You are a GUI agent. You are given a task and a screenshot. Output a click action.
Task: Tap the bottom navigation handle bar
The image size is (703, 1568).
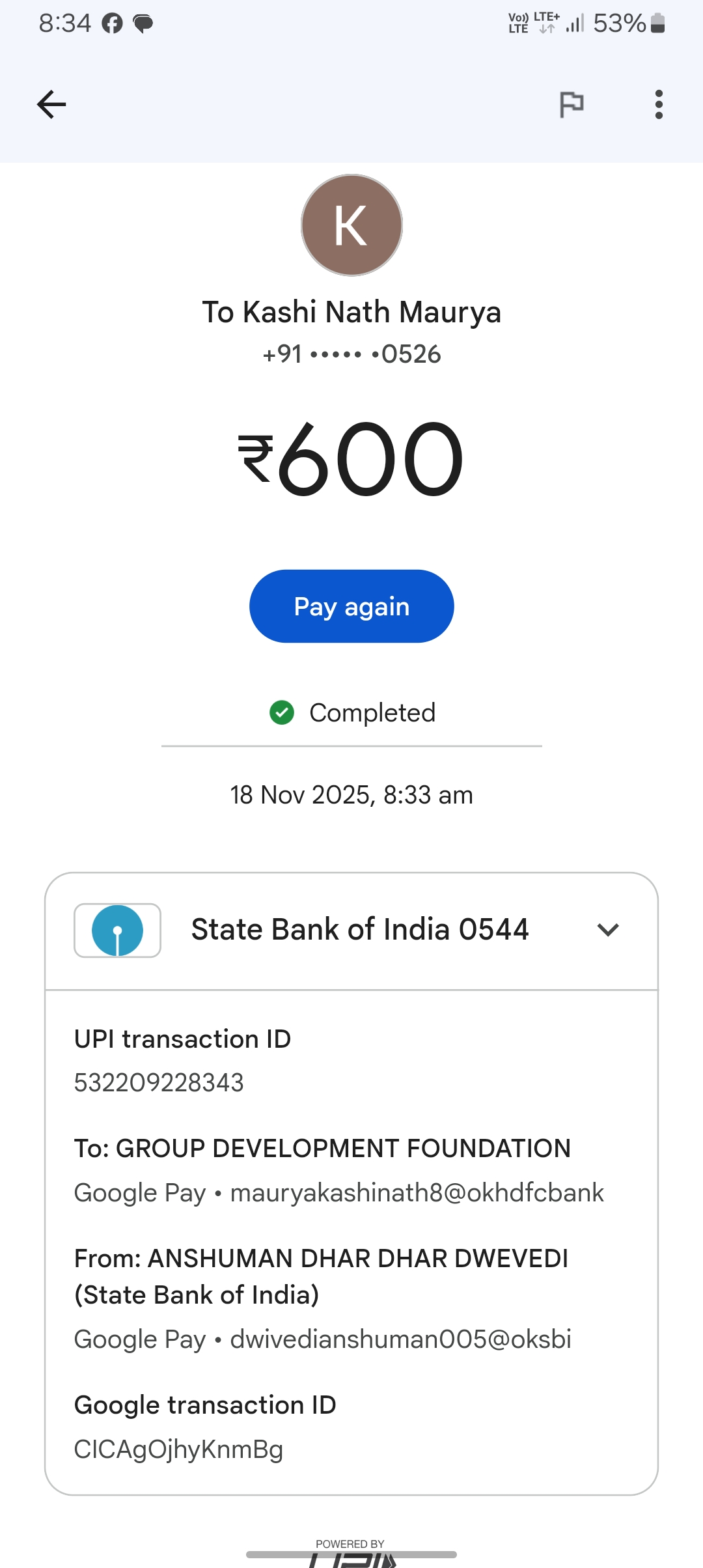click(x=351, y=1554)
